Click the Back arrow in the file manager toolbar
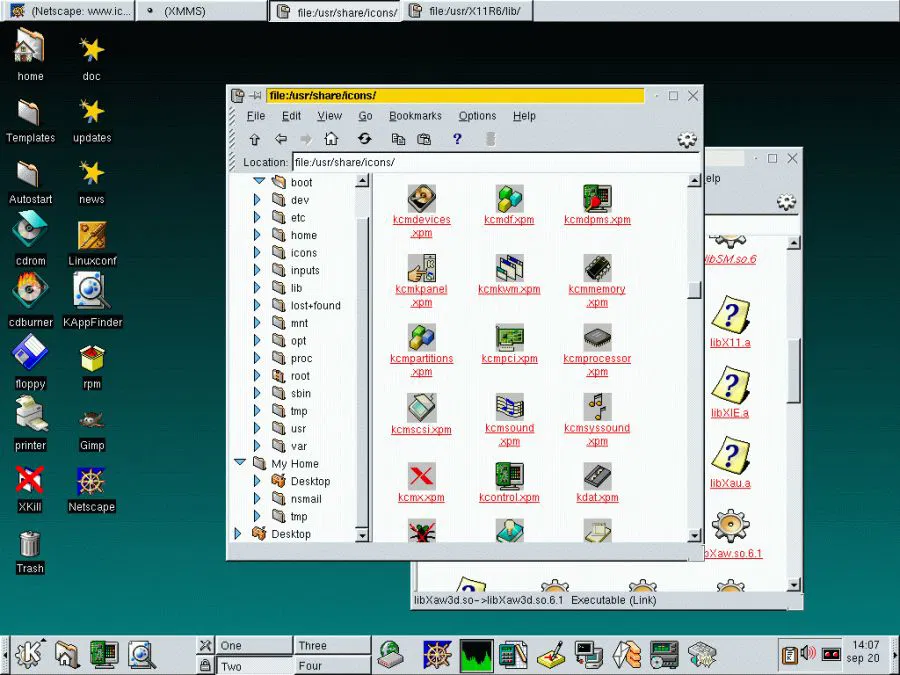Image resolution: width=900 pixels, height=675 pixels. (x=281, y=140)
